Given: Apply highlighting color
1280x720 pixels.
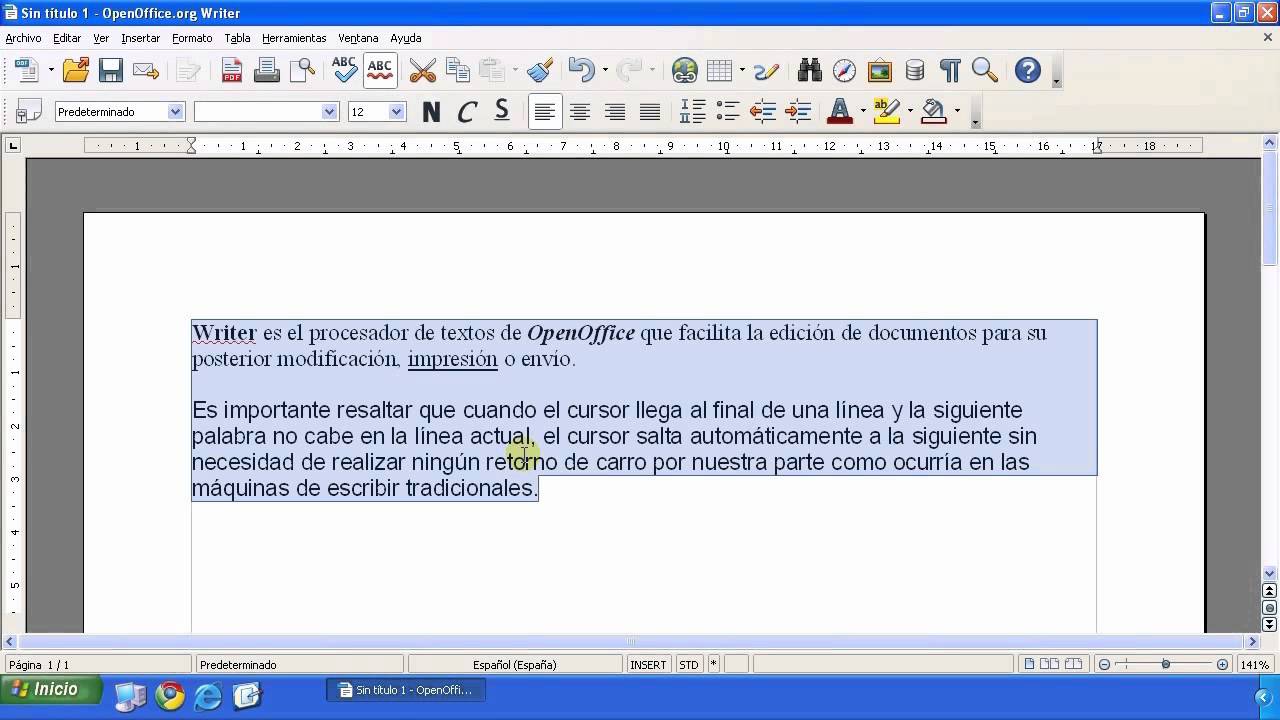Looking at the screenshot, I should 885,112.
